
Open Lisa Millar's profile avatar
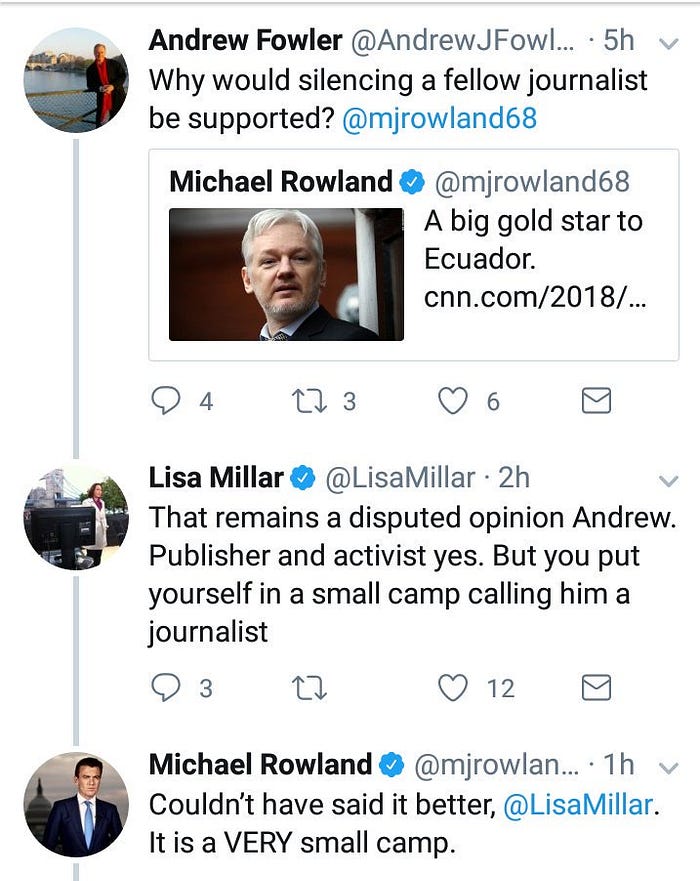76,517
